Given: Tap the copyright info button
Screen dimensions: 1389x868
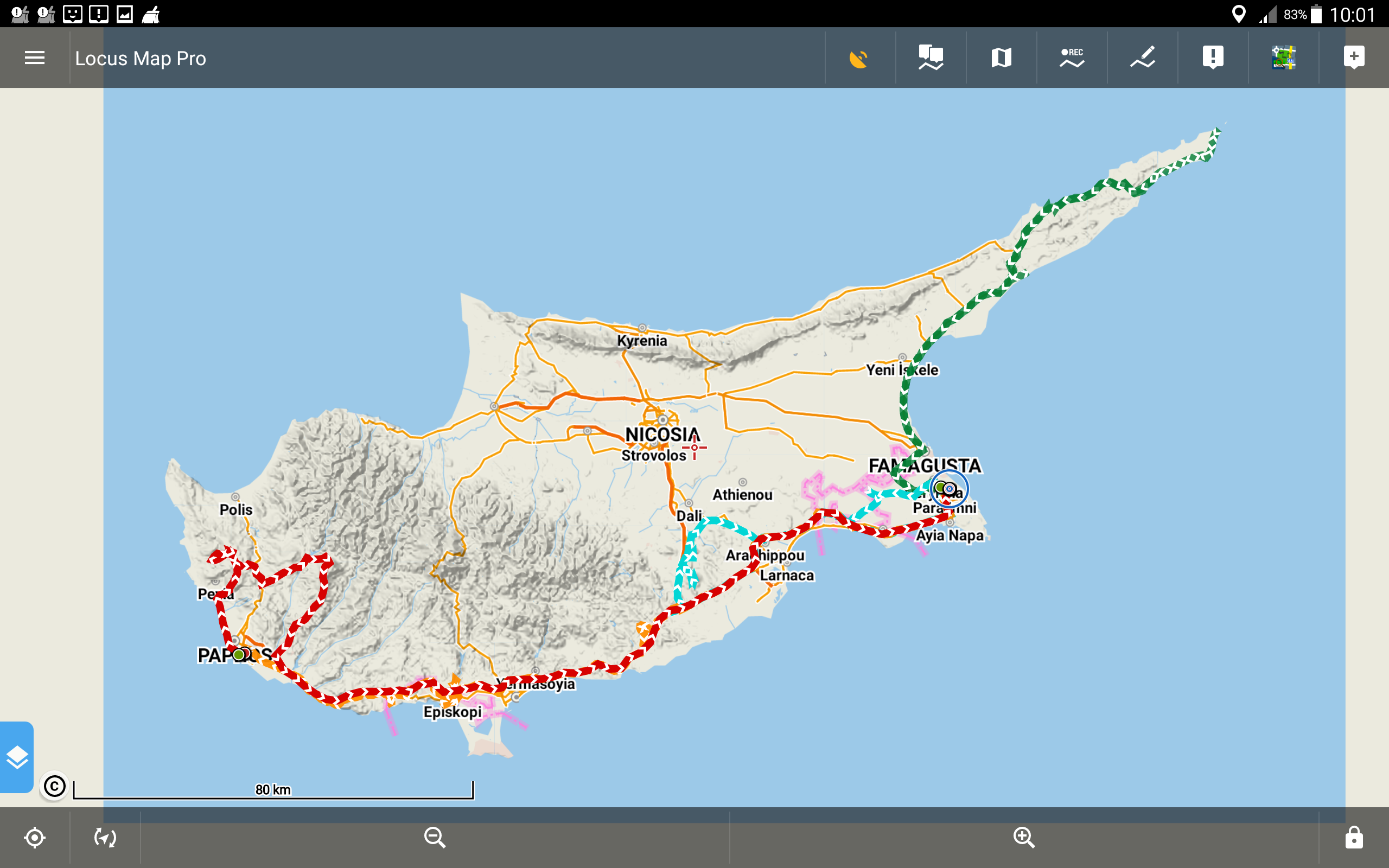Looking at the screenshot, I should pos(54,786).
